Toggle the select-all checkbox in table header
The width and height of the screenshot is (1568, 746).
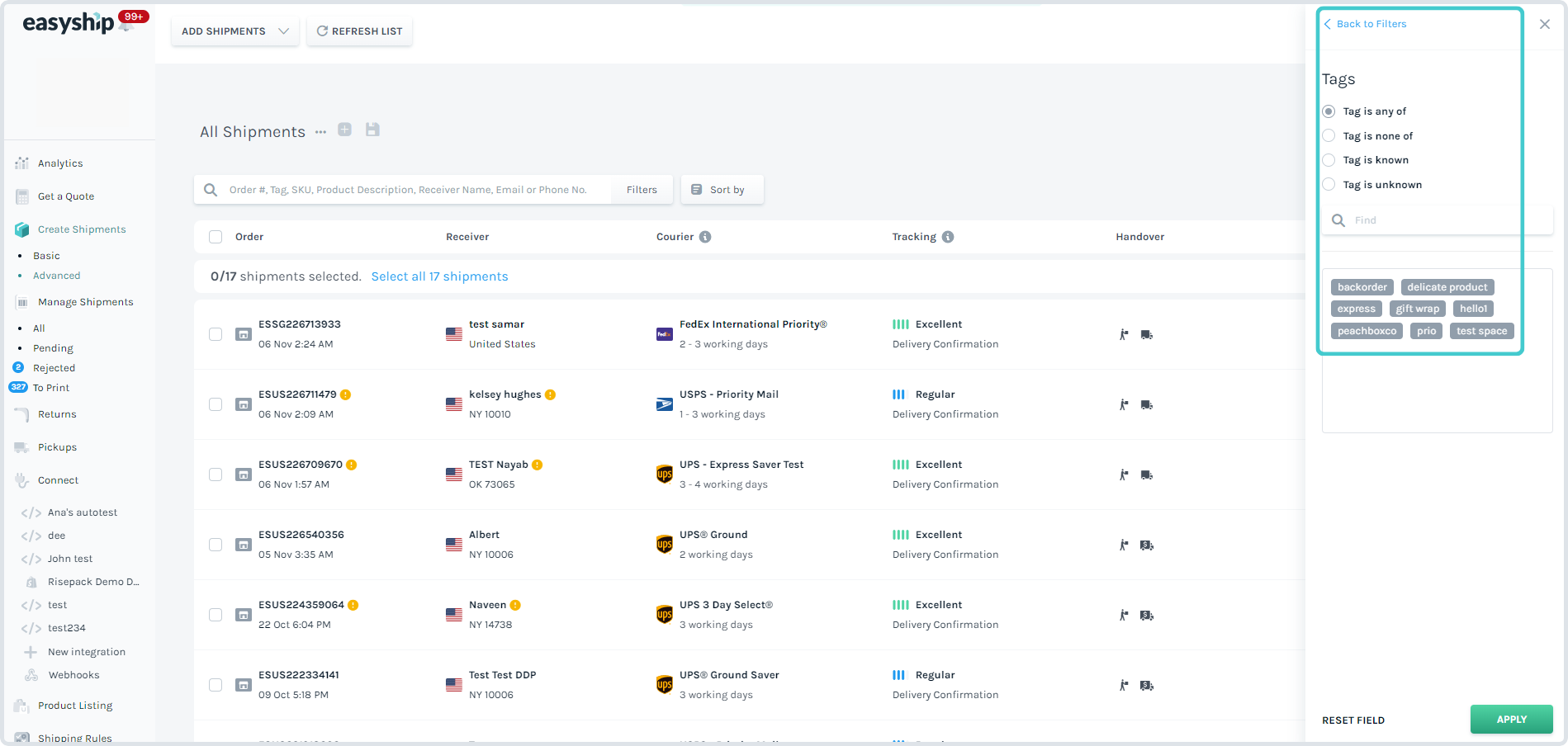(216, 237)
